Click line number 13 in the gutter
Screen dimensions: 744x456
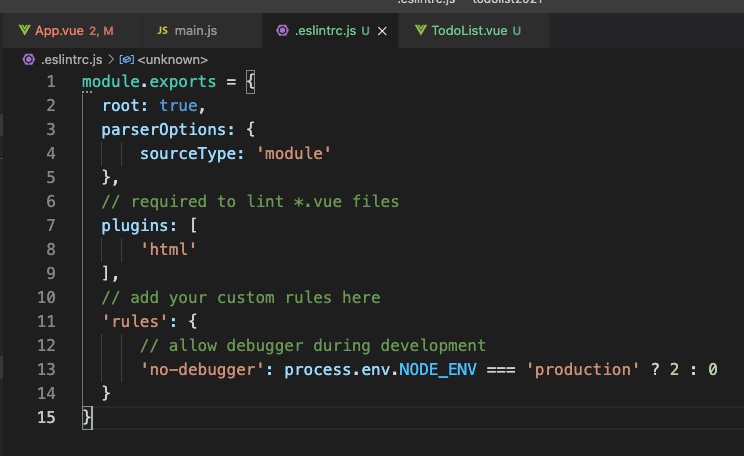click(x=46, y=369)
